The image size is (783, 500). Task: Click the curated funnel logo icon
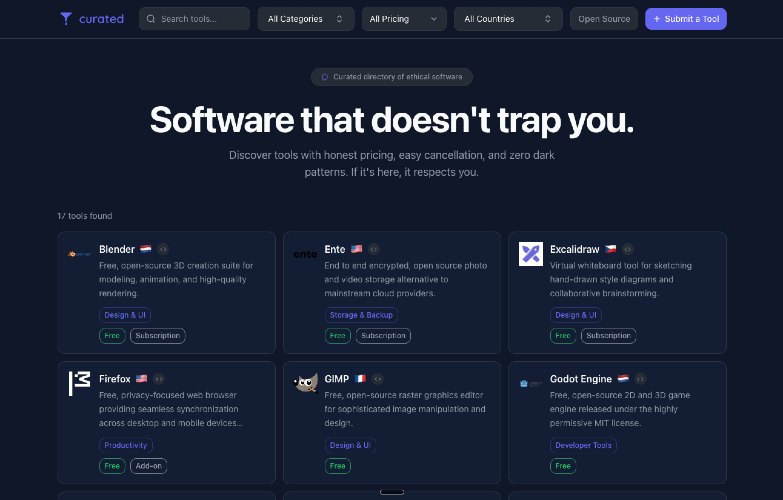click(66, 18)
